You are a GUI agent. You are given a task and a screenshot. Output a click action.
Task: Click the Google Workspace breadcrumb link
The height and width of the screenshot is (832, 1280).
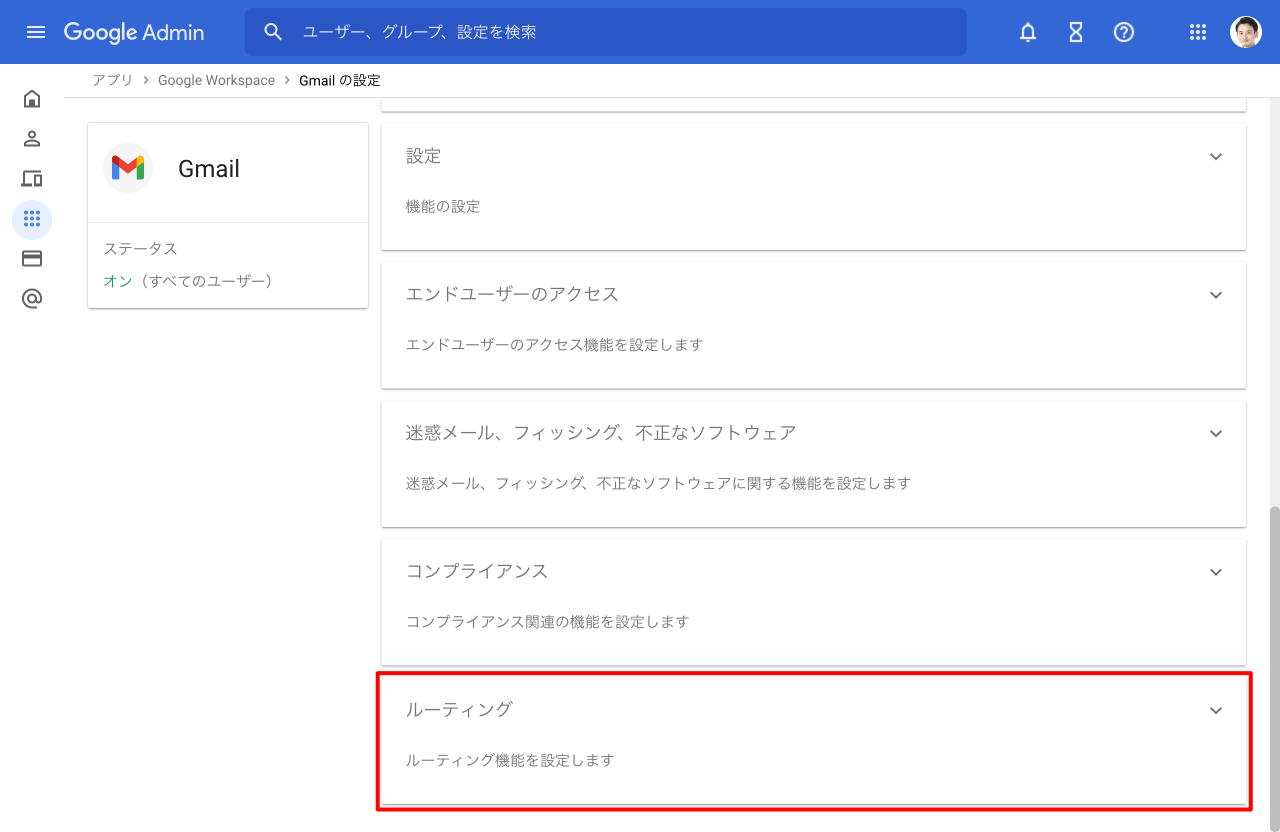[216, 80]
